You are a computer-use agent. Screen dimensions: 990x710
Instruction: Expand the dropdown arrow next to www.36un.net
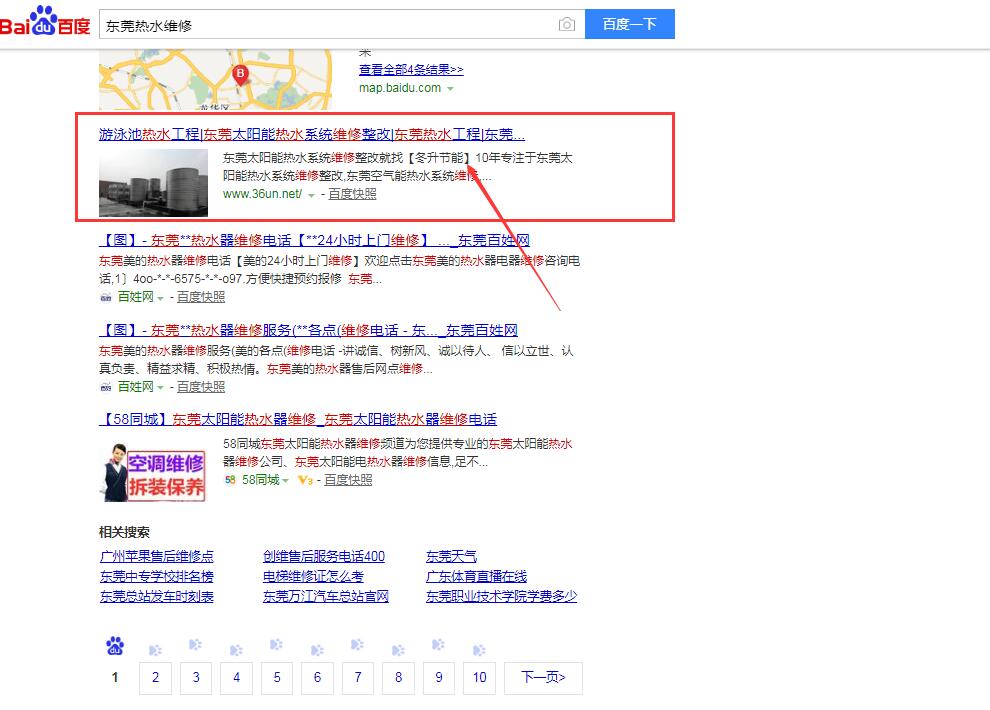coord(311,195)
